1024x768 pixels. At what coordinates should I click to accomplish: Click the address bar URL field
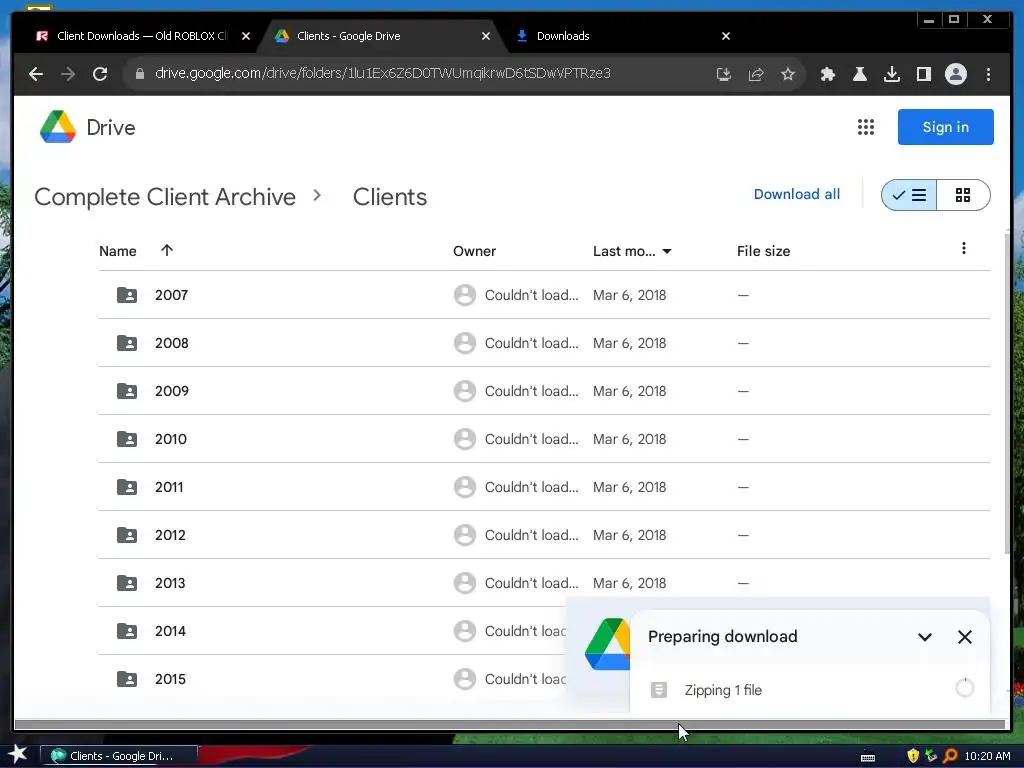click(x=383, y=73)
